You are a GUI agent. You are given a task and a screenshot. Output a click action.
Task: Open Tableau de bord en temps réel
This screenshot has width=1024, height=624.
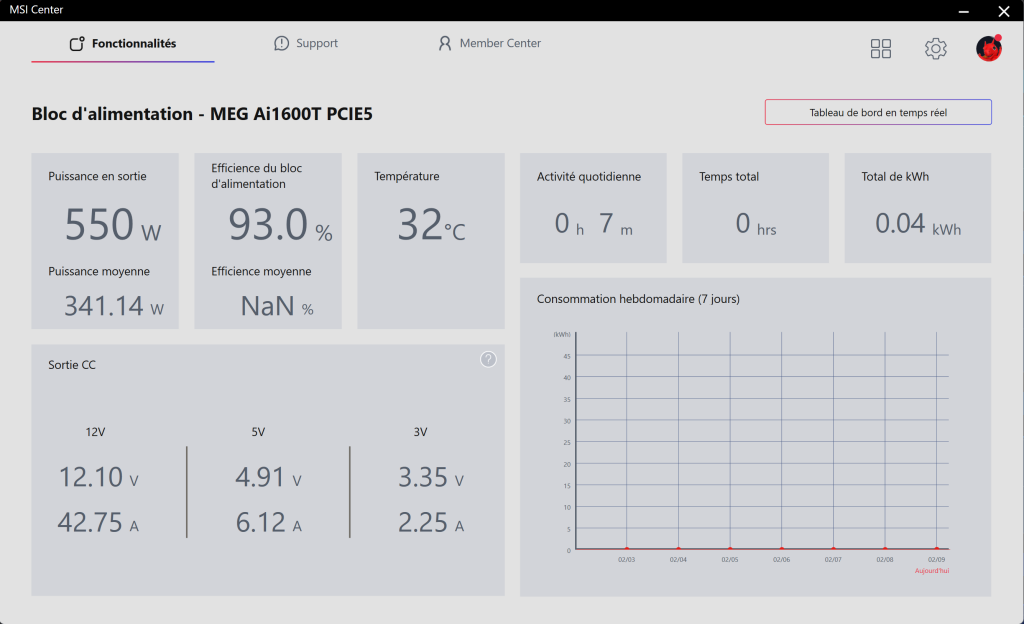[x=878, y=112]
